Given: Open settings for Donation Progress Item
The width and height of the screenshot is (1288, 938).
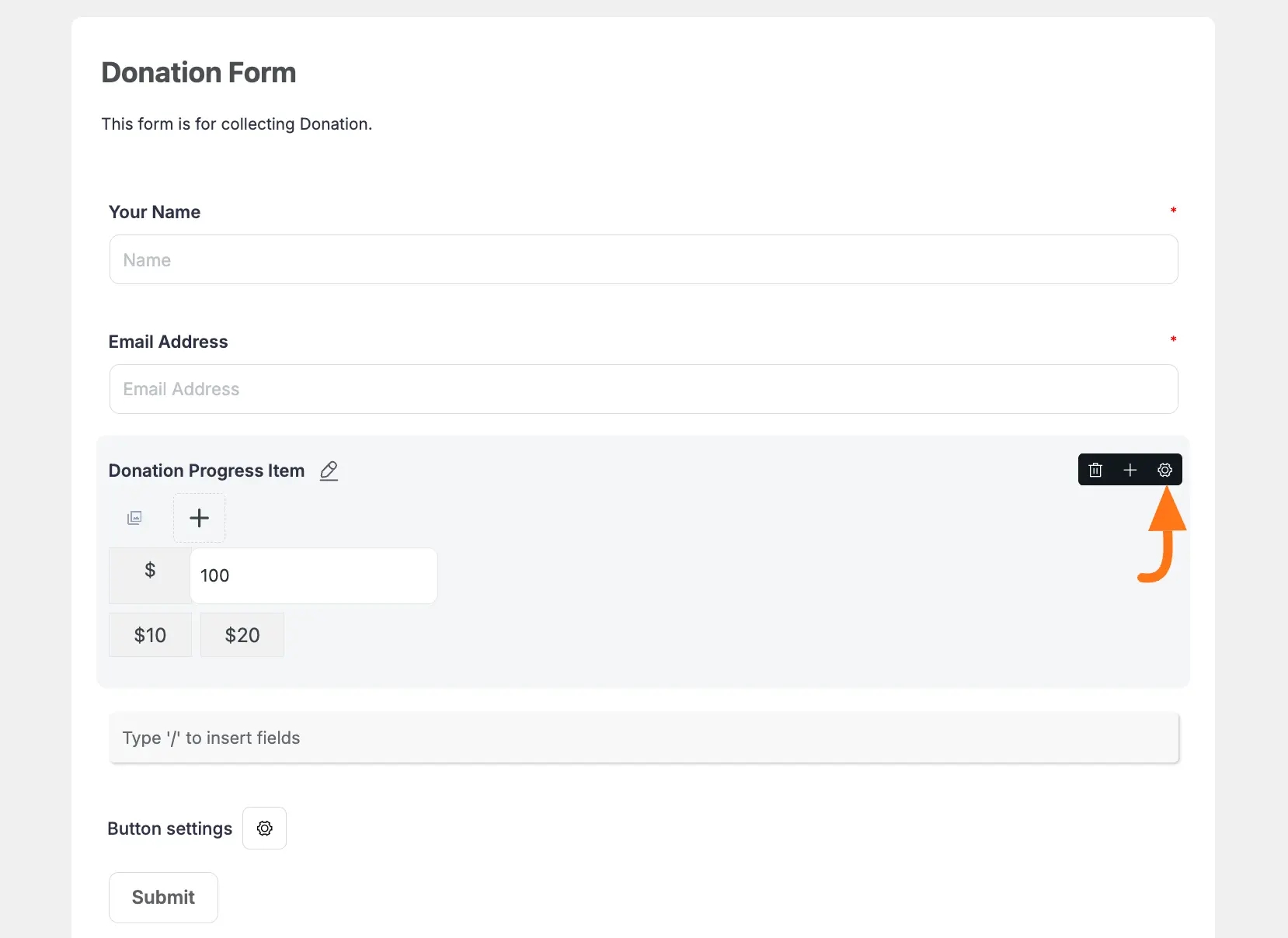Looking at the screenshot, I should point(1164,470).
